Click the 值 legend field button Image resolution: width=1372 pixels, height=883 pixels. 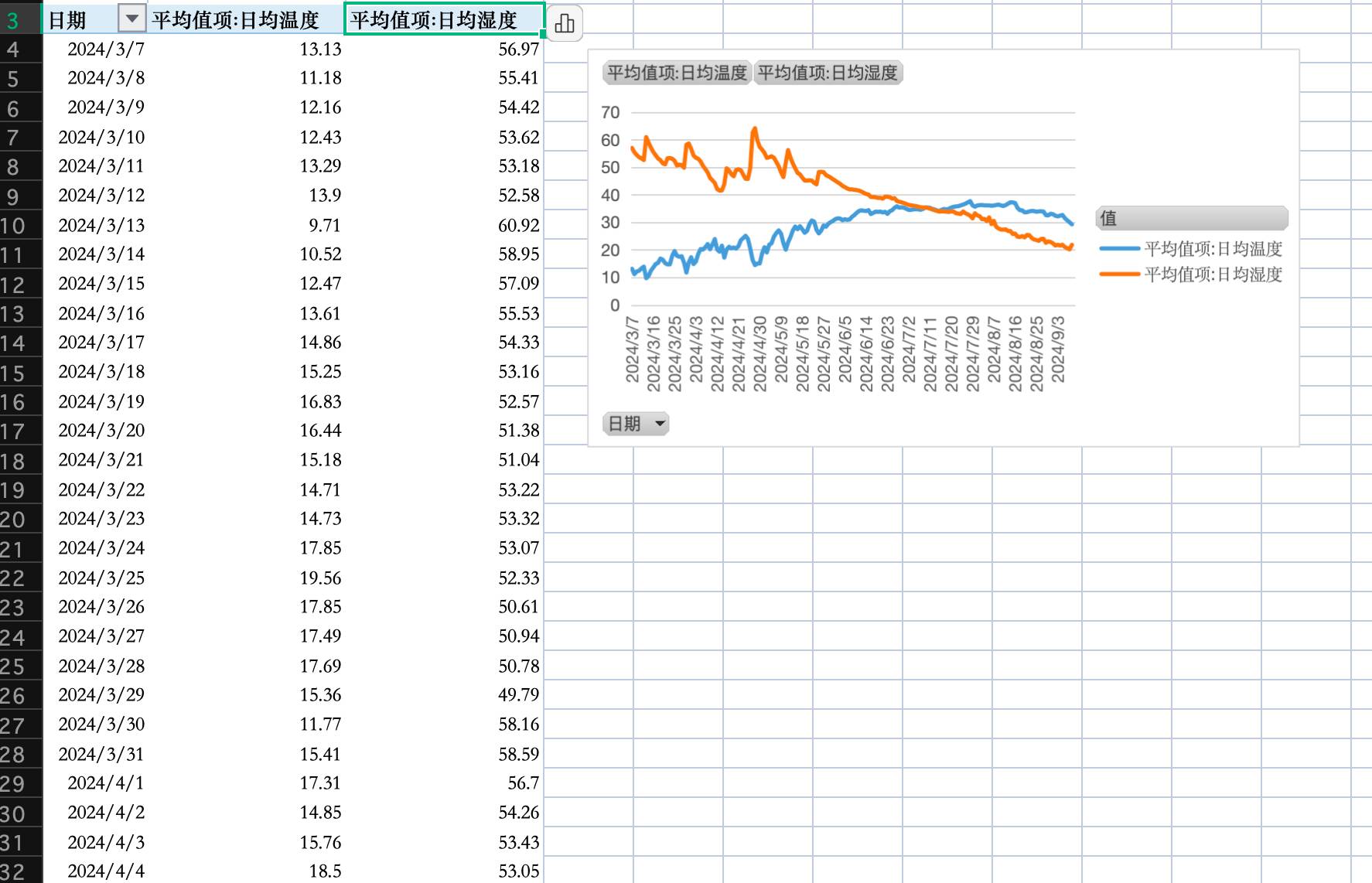[1192, 218]
